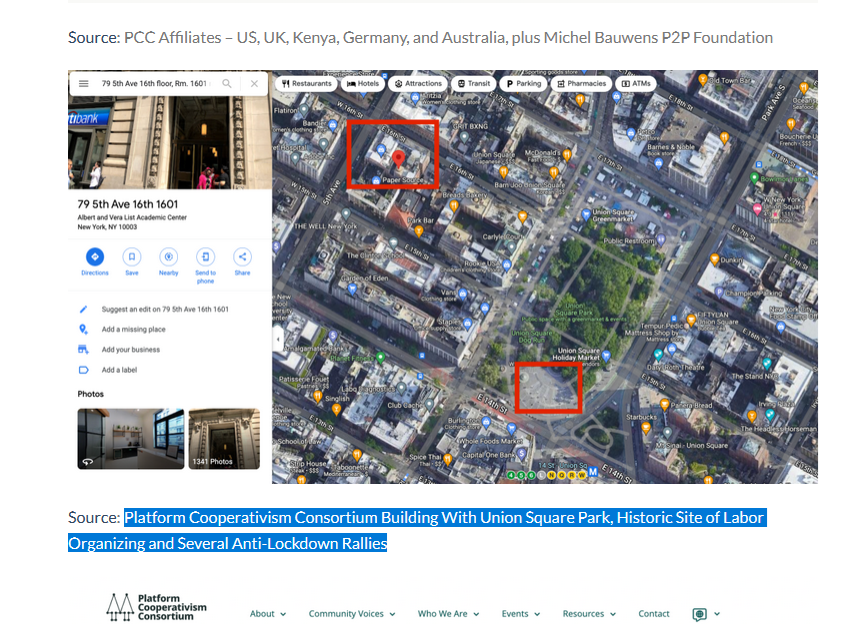The image size is (845, 624).
Task: Open the 1341 Photos thumbnail
Action: (224, 439)
